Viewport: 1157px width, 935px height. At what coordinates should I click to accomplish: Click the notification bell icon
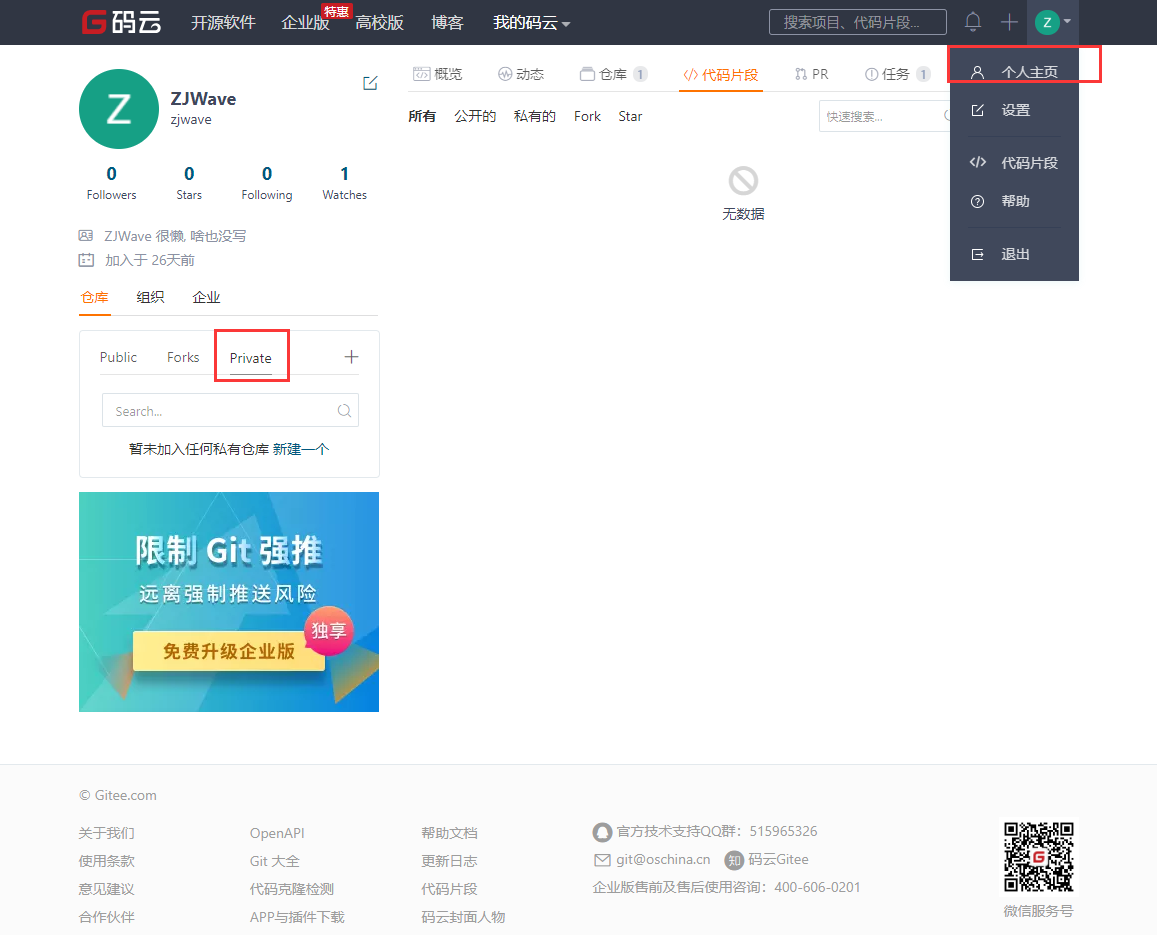(x=972, y=22)
